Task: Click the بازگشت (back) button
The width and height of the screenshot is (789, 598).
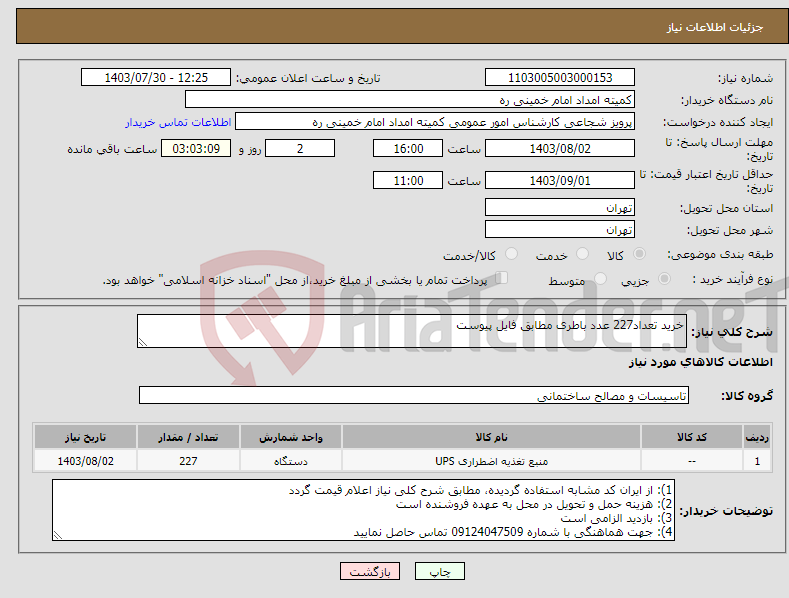Action: click(370, 571)
